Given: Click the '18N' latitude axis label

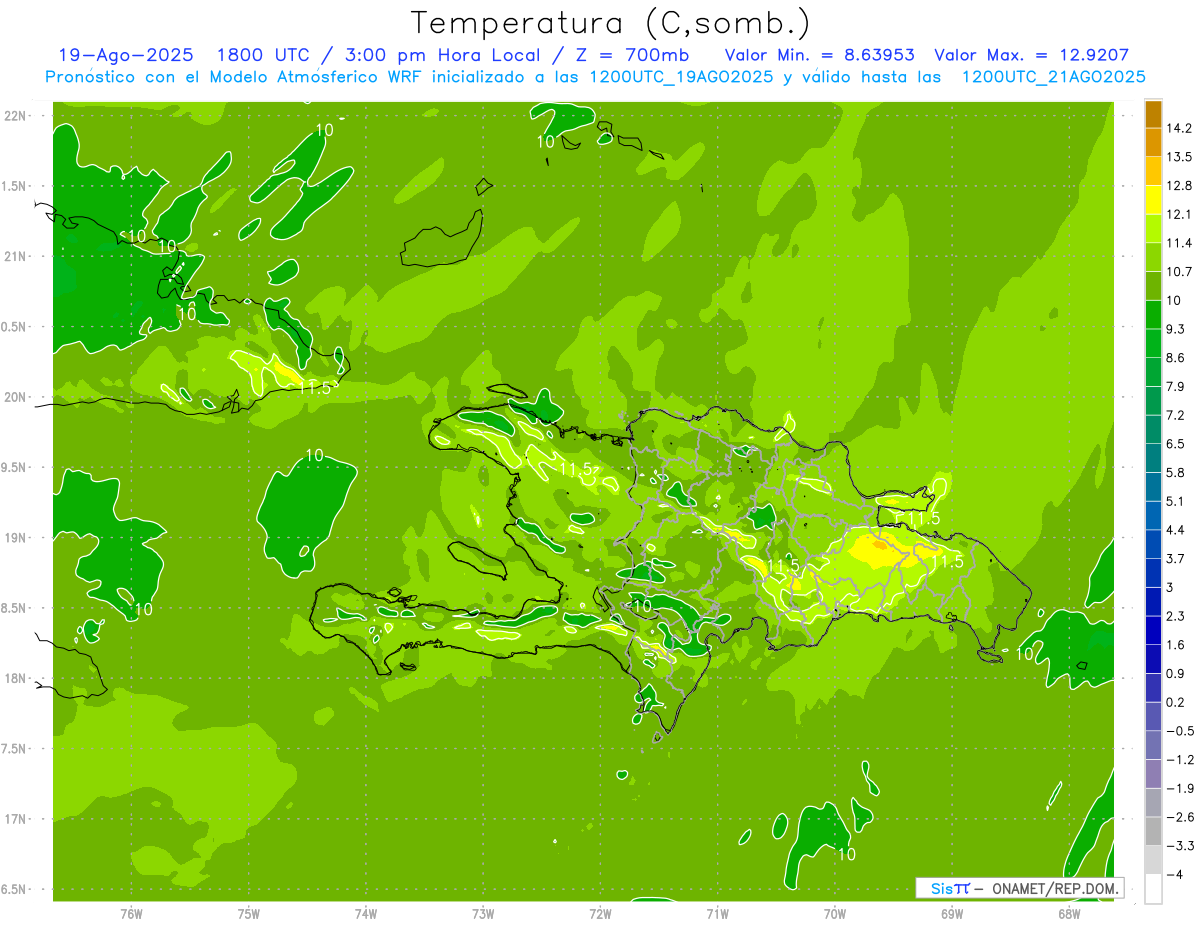Looking at the screenshot, I should (15, 679).
